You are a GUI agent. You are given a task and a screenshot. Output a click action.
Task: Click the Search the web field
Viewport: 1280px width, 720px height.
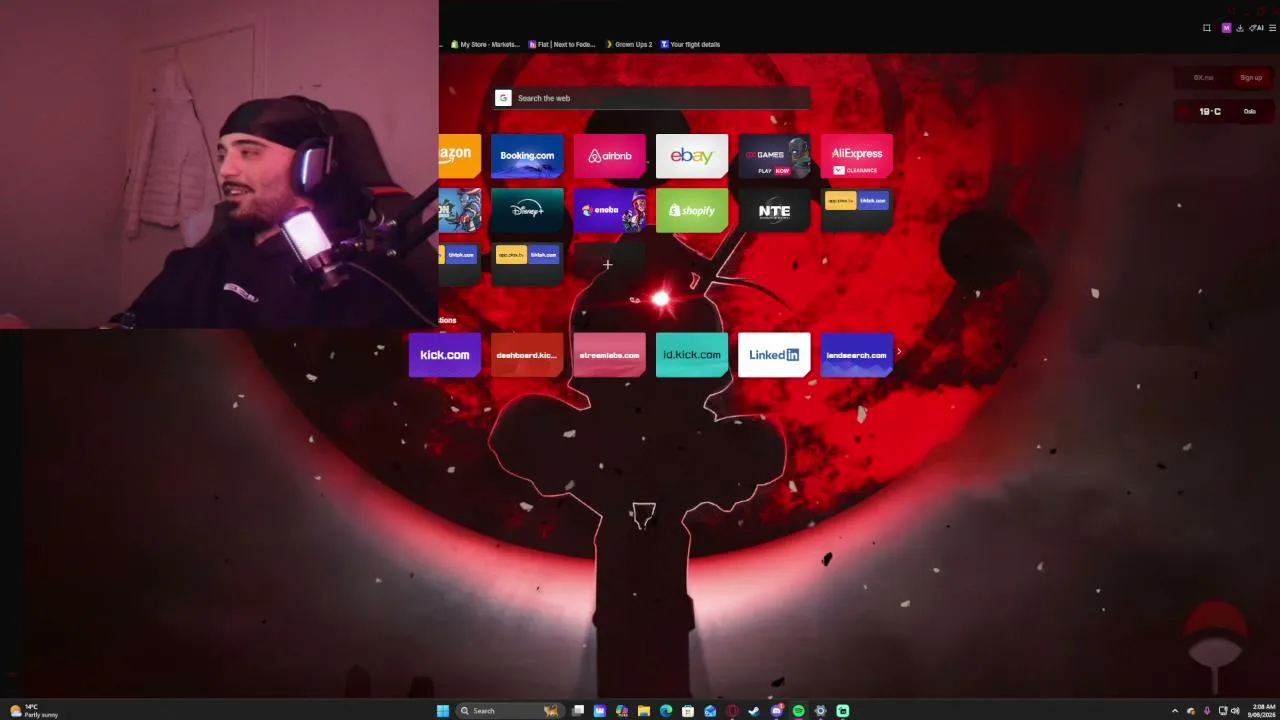tap(652, 98)
